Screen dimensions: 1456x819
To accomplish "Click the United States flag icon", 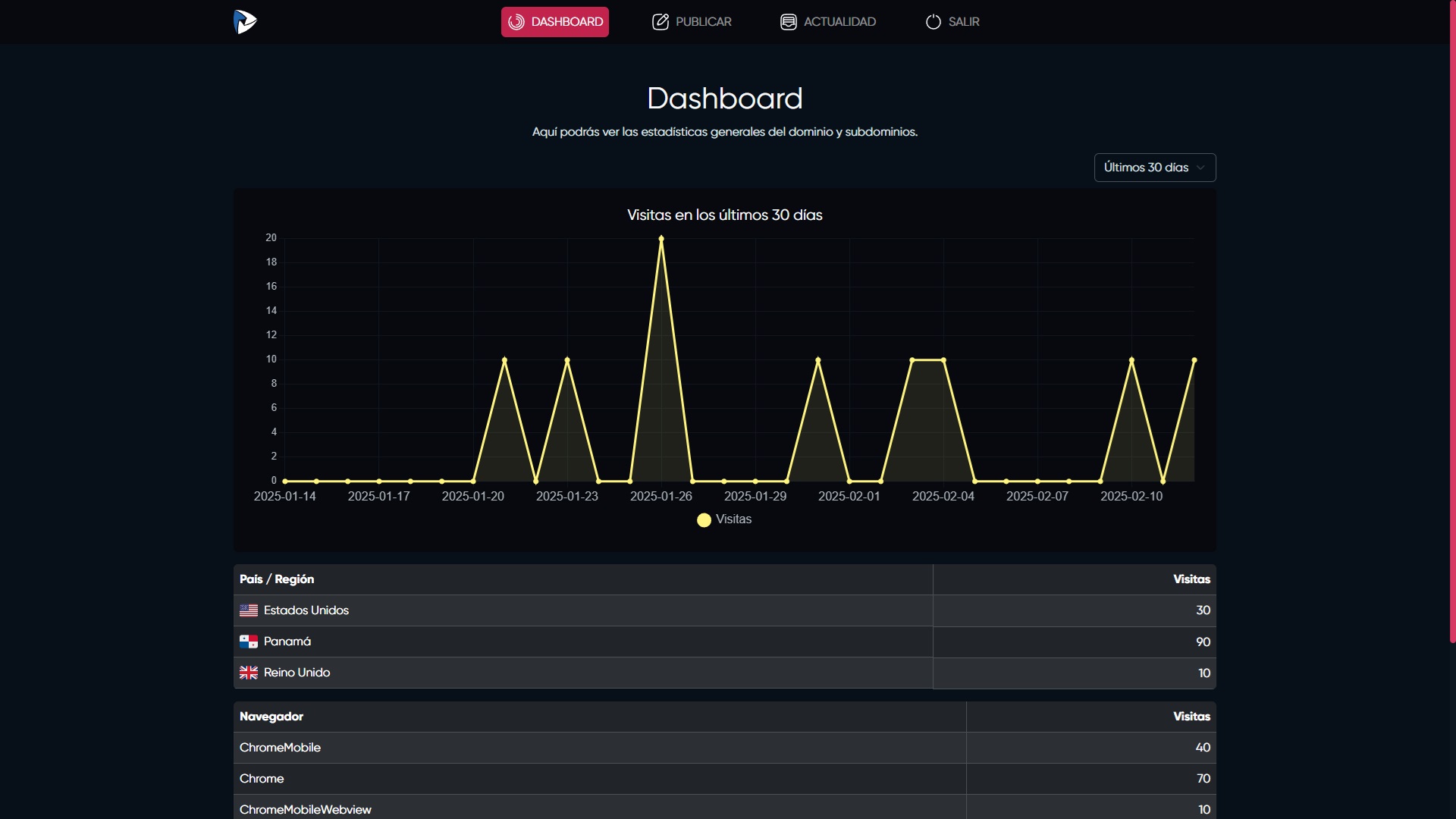I will tap(249, 610).
